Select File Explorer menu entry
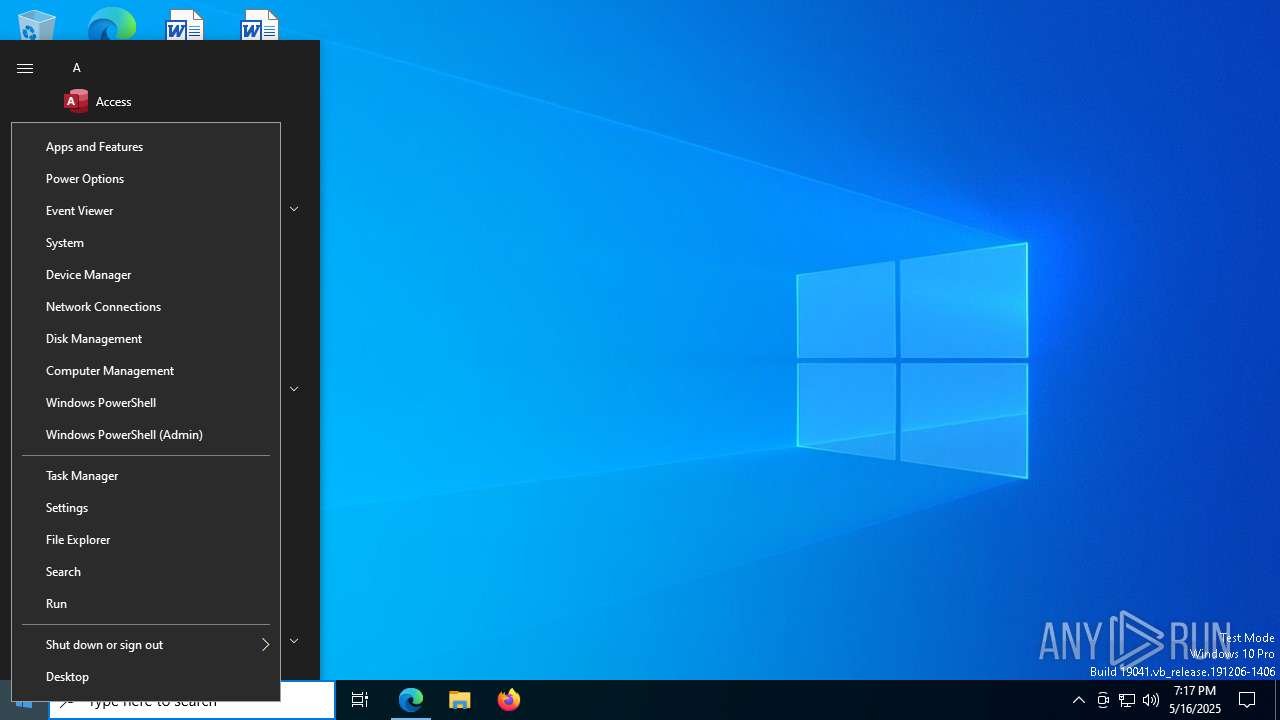The image size is (1280, 720). point(146,540)
